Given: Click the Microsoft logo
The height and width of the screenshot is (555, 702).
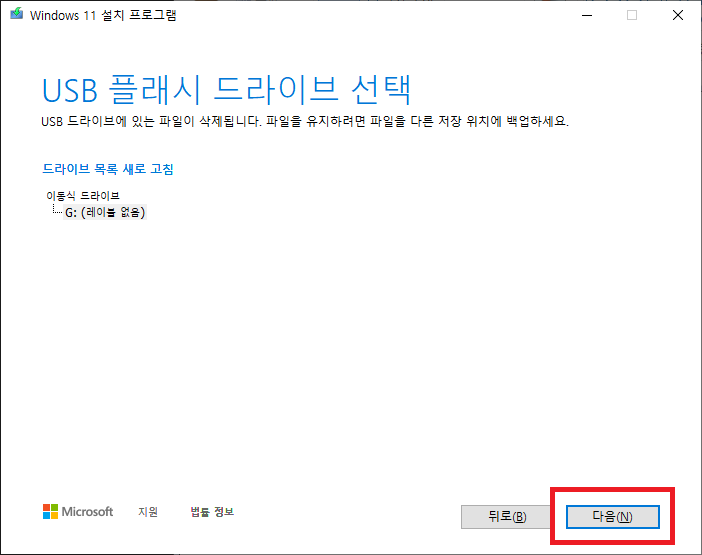Looking at the screenshot, I should click(78, 512).
